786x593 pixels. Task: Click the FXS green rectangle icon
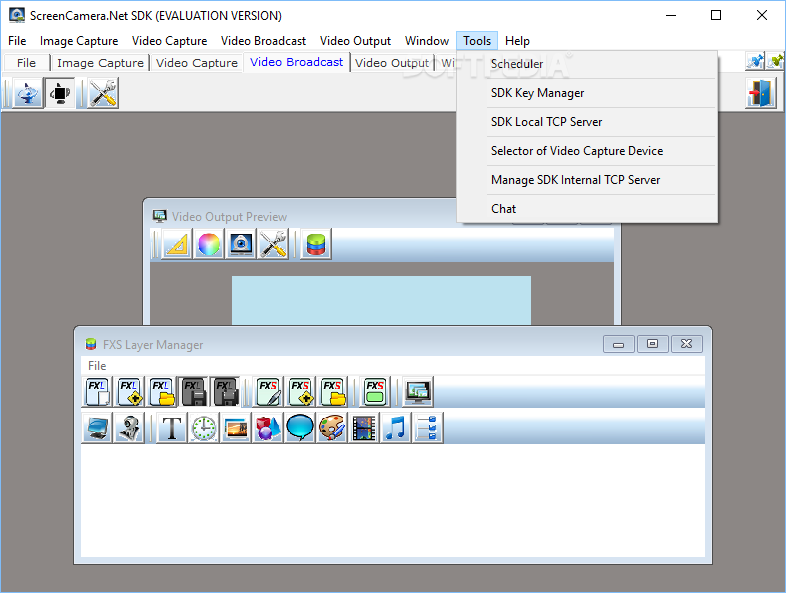pos(375,392)
